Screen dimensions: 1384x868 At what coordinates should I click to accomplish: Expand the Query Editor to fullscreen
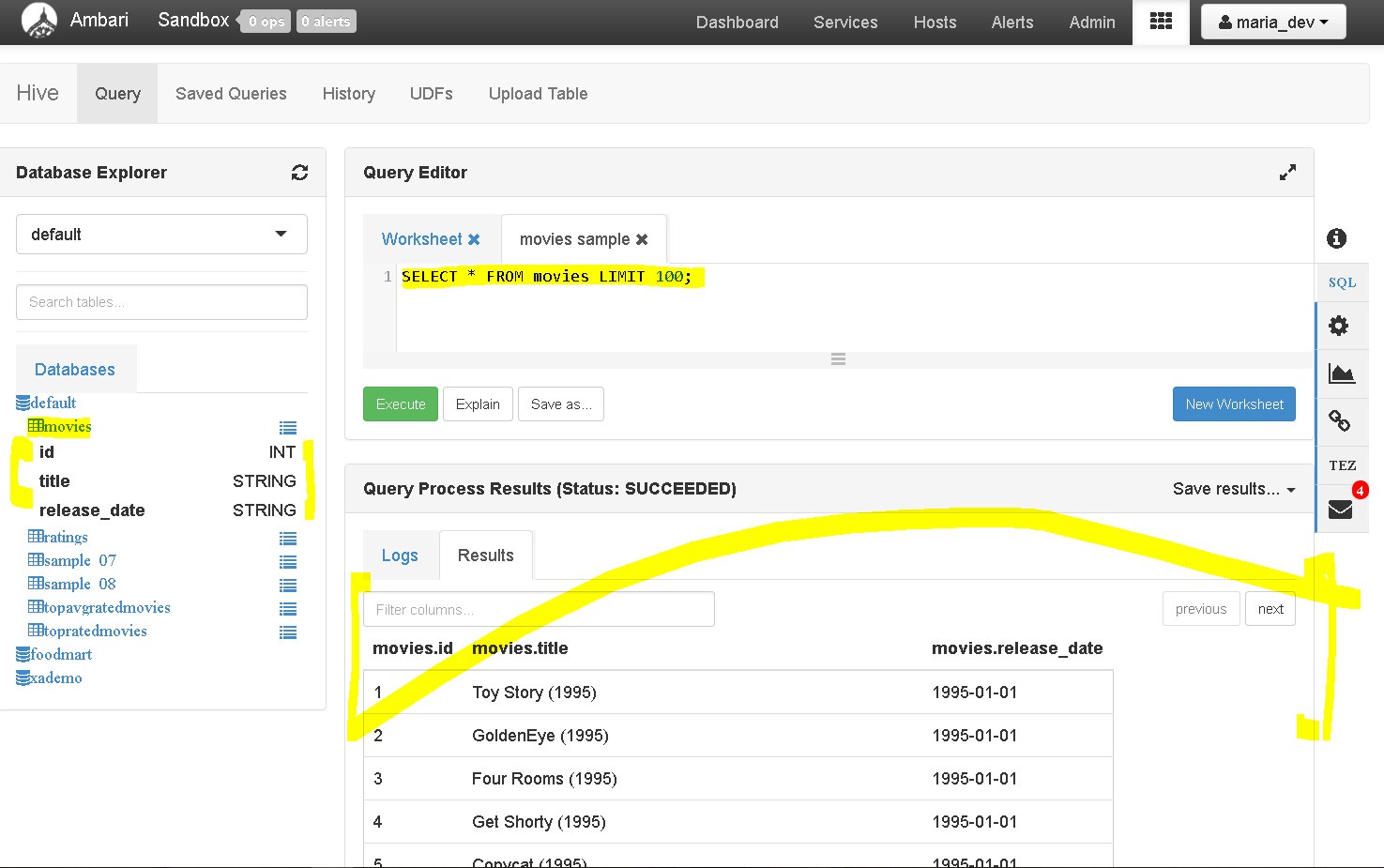[1287, 173]
